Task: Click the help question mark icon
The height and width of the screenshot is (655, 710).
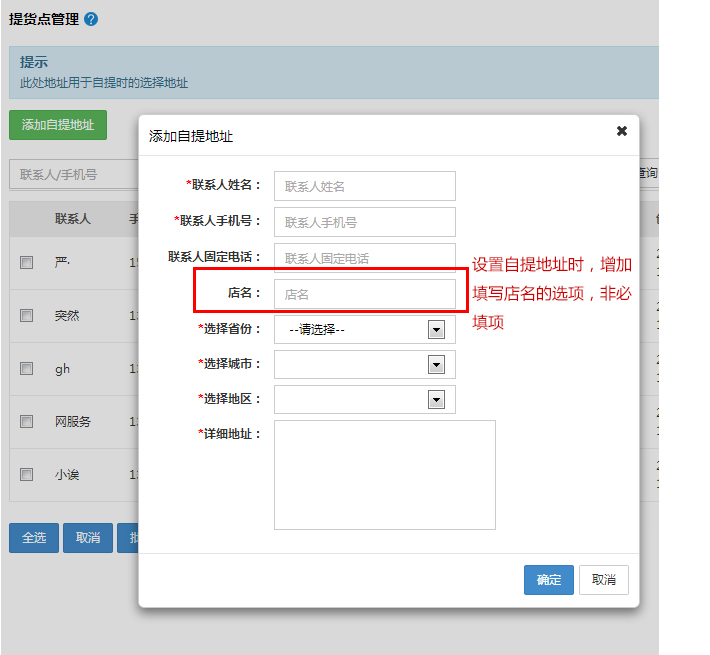Action: pyautogui.click(x=92, y=19)
